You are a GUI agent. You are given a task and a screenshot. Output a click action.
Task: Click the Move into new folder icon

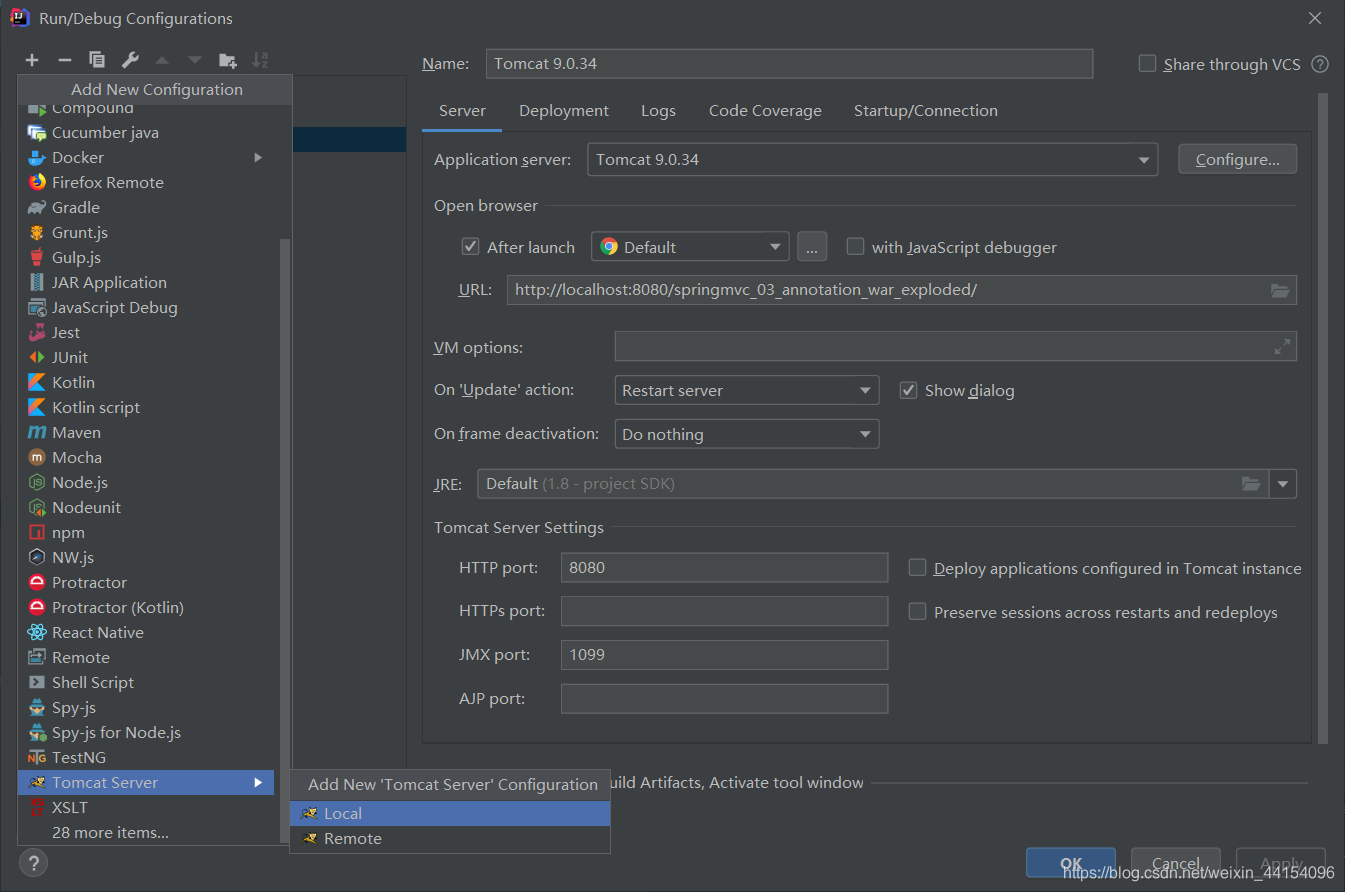coord(228,60)
